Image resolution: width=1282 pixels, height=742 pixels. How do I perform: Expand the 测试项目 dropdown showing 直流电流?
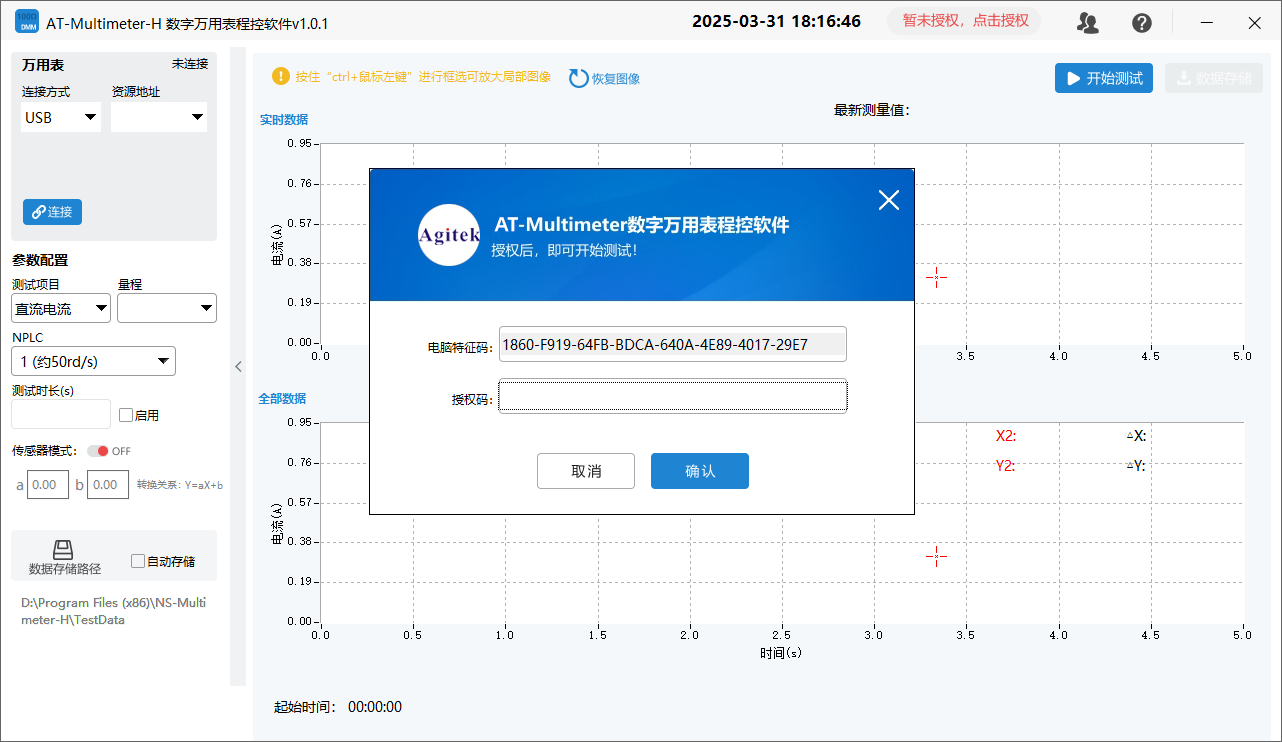tap(60, 308)
